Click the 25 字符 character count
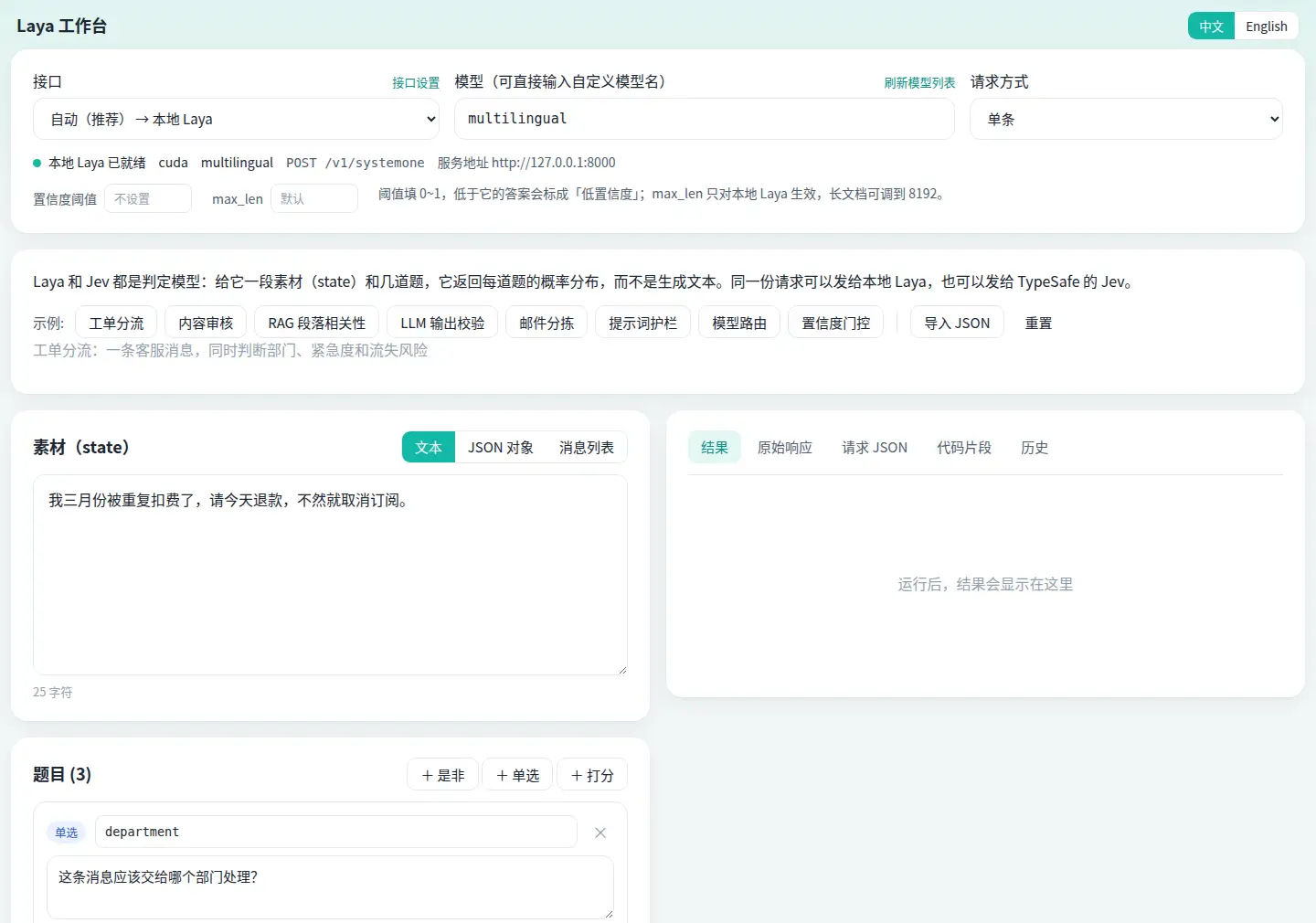The width and height of the screenshot is (1316, 923). click(52, 693)
